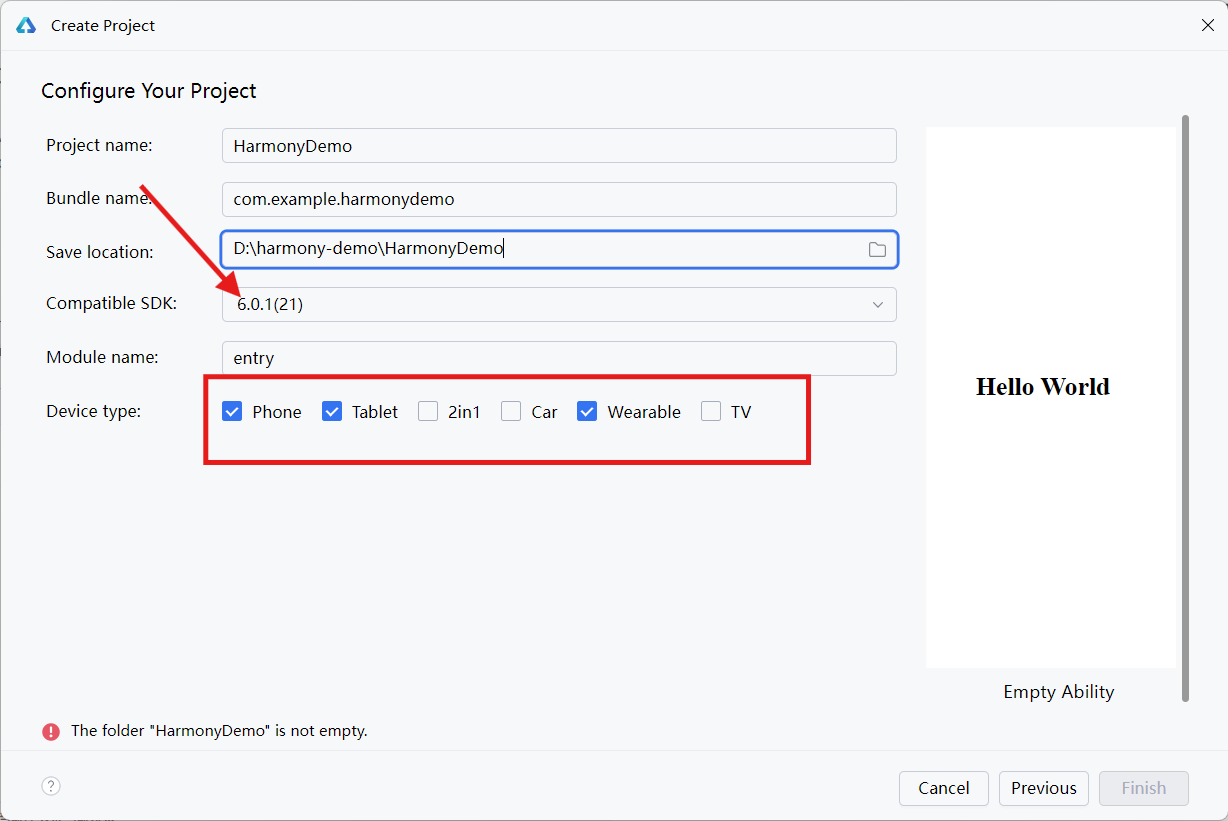Click the Finish button
This screenshot has width=1228, height=821.
[1144, 788]
